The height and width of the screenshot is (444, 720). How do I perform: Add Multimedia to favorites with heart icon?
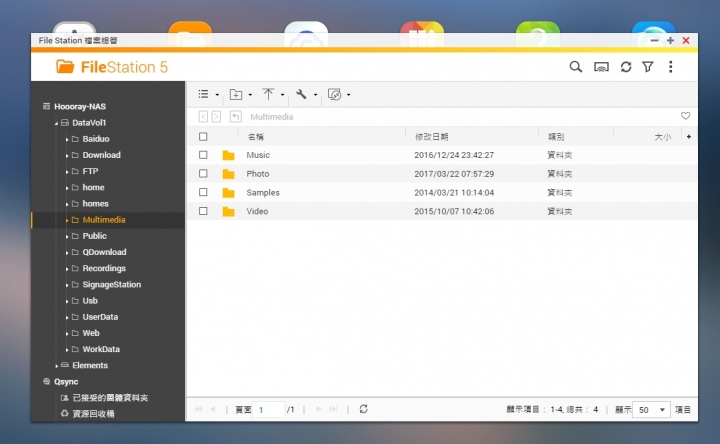point(685,116)
